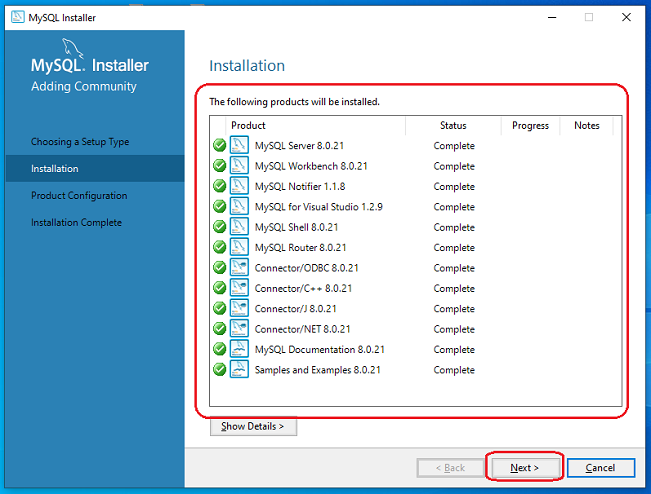651x494 pixels.
Task: Select the Connector/C++ 8.0.21 row text
Action: pyautogui.click(x=303, y=288)
